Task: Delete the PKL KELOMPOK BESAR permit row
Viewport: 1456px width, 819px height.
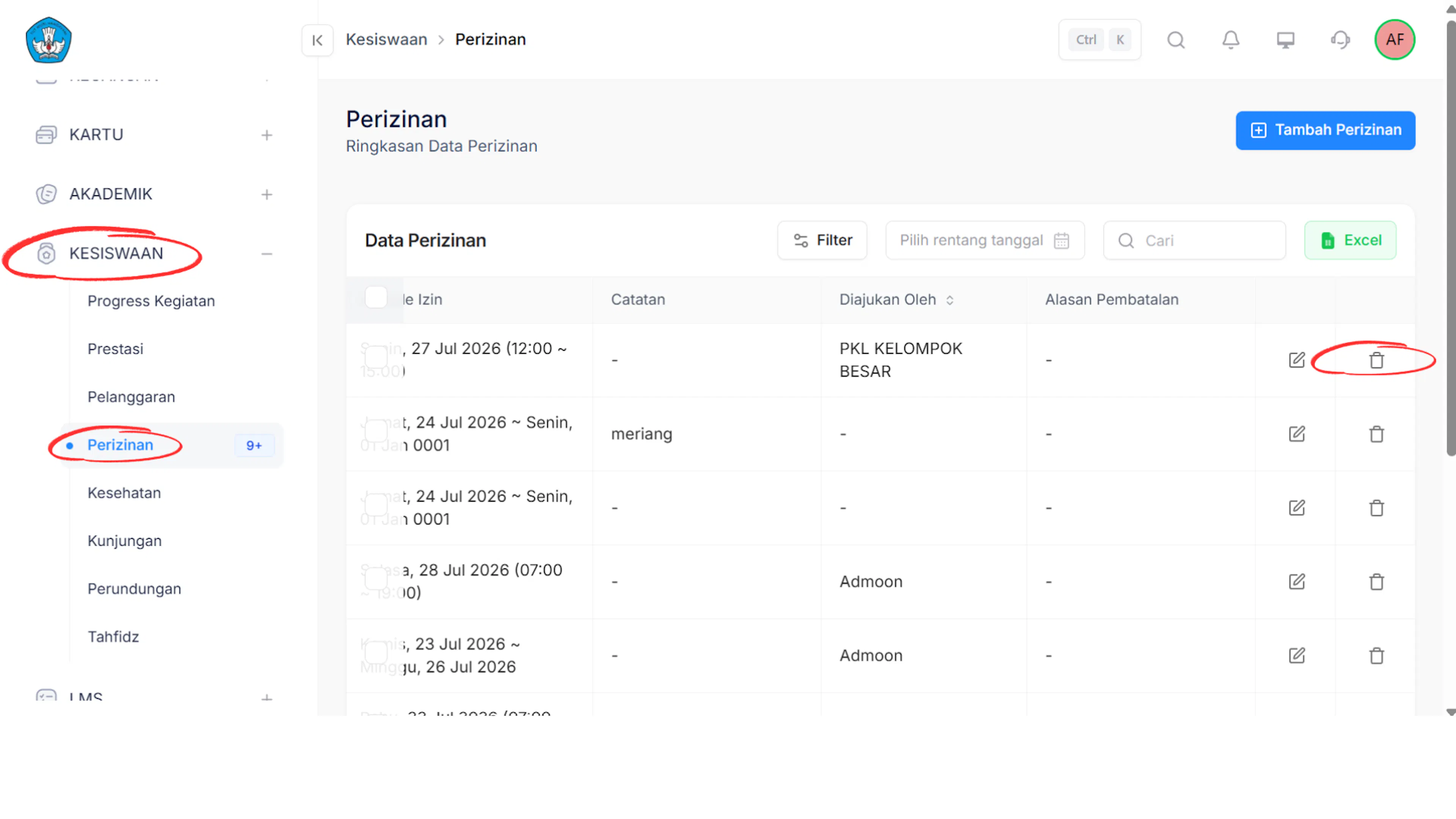Action: point(1376,360)
